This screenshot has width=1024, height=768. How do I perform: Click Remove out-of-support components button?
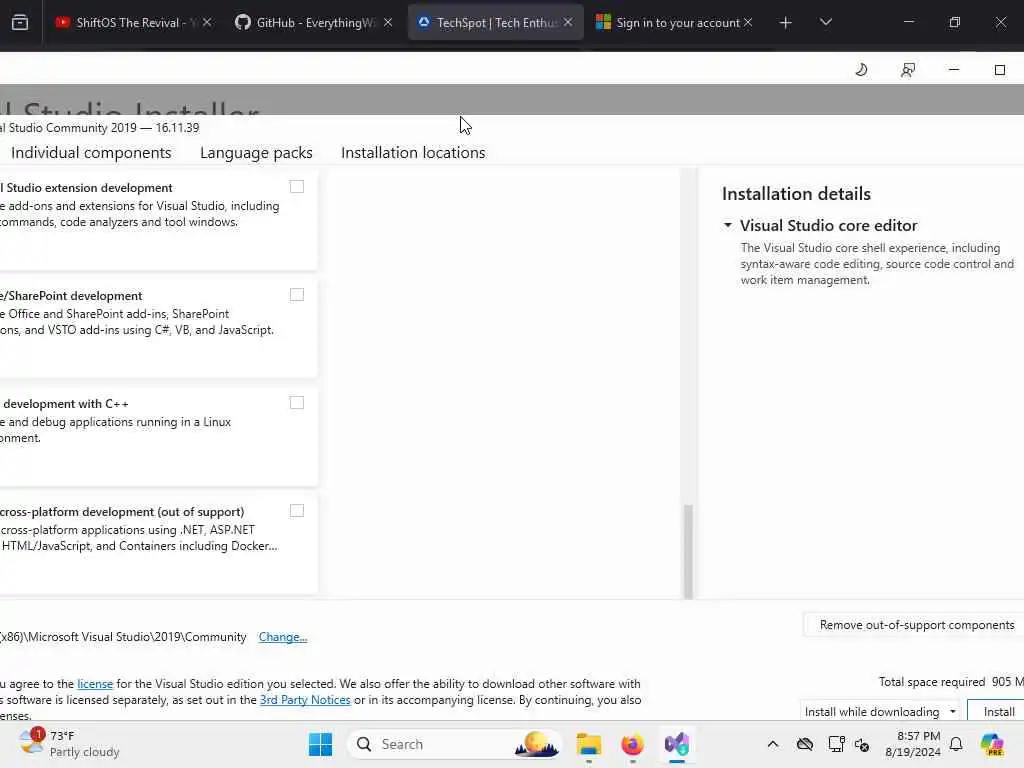(916, 625)
